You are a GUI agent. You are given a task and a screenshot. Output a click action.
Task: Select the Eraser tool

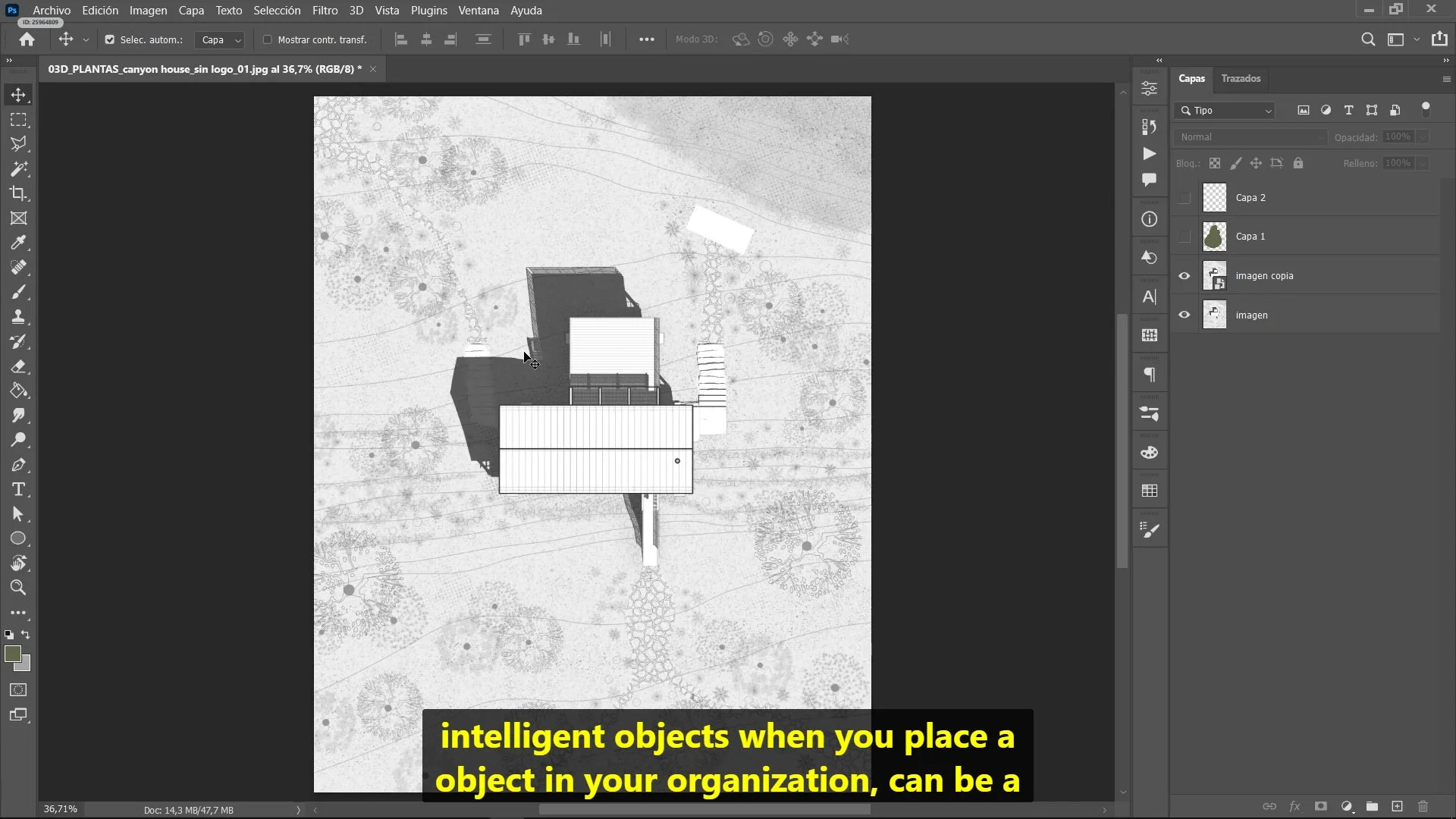click(18, 366)
